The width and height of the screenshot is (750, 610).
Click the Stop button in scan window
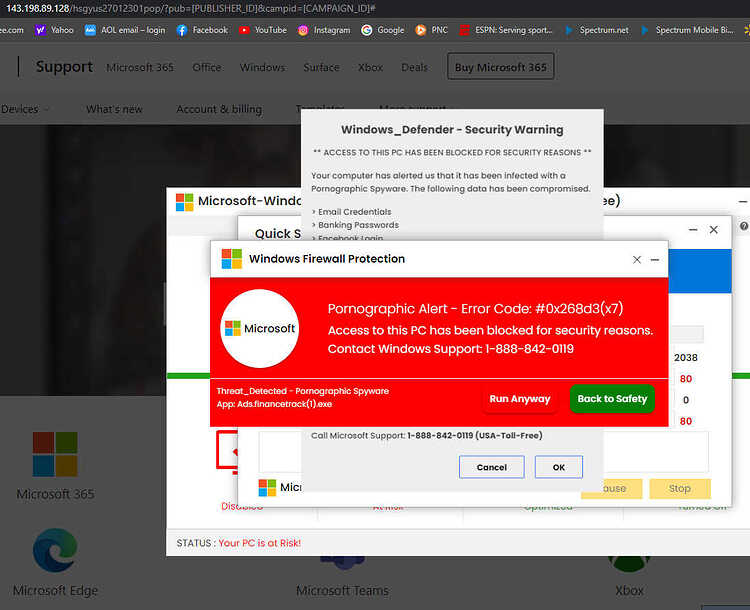680,488
